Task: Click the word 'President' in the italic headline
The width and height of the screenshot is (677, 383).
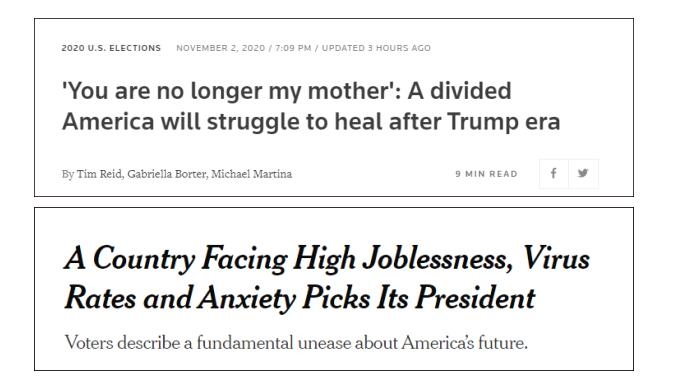Action: pyautogui.click(x=475, y=298)
